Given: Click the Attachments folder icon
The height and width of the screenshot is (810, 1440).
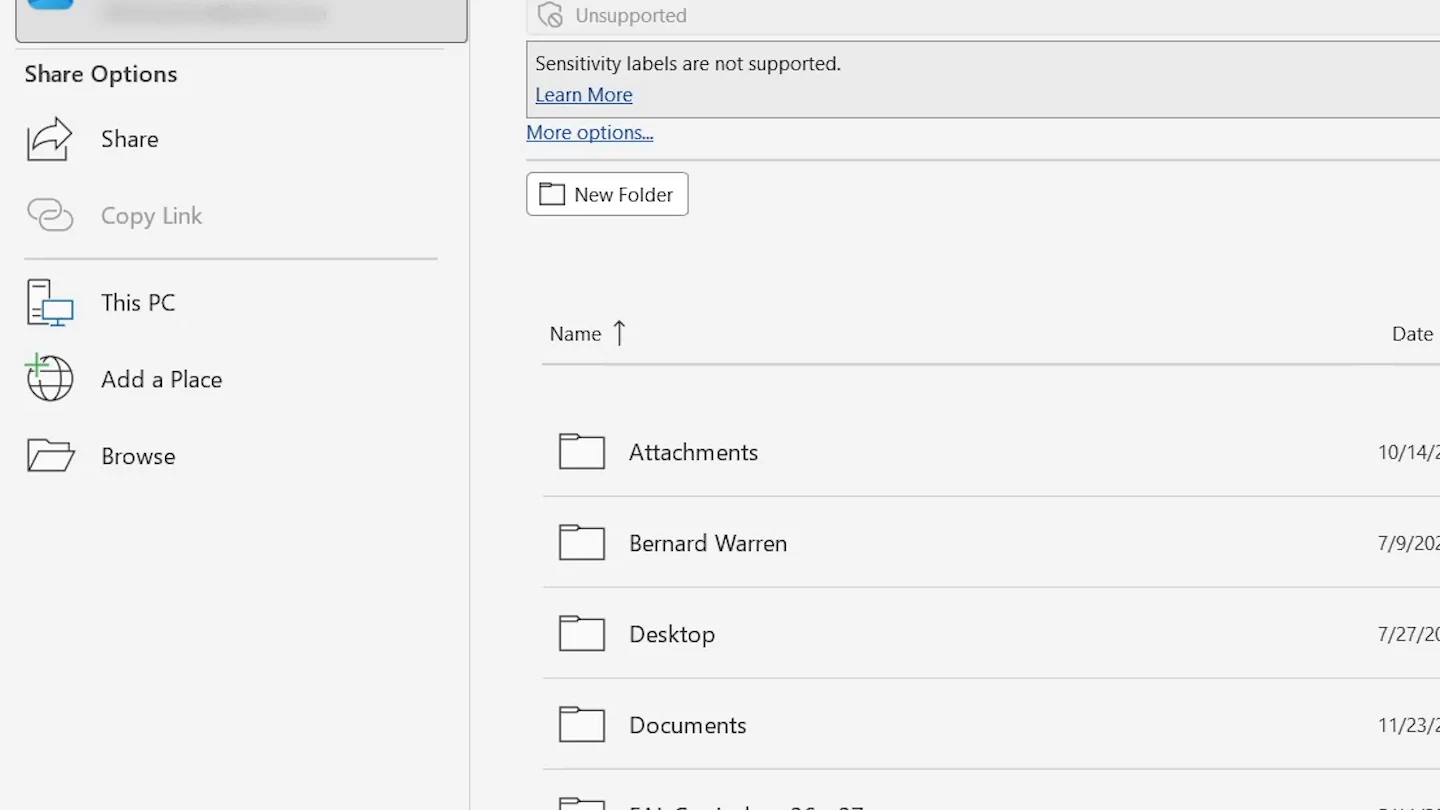Looking at the screenshot, I should [x=582, y=452].
